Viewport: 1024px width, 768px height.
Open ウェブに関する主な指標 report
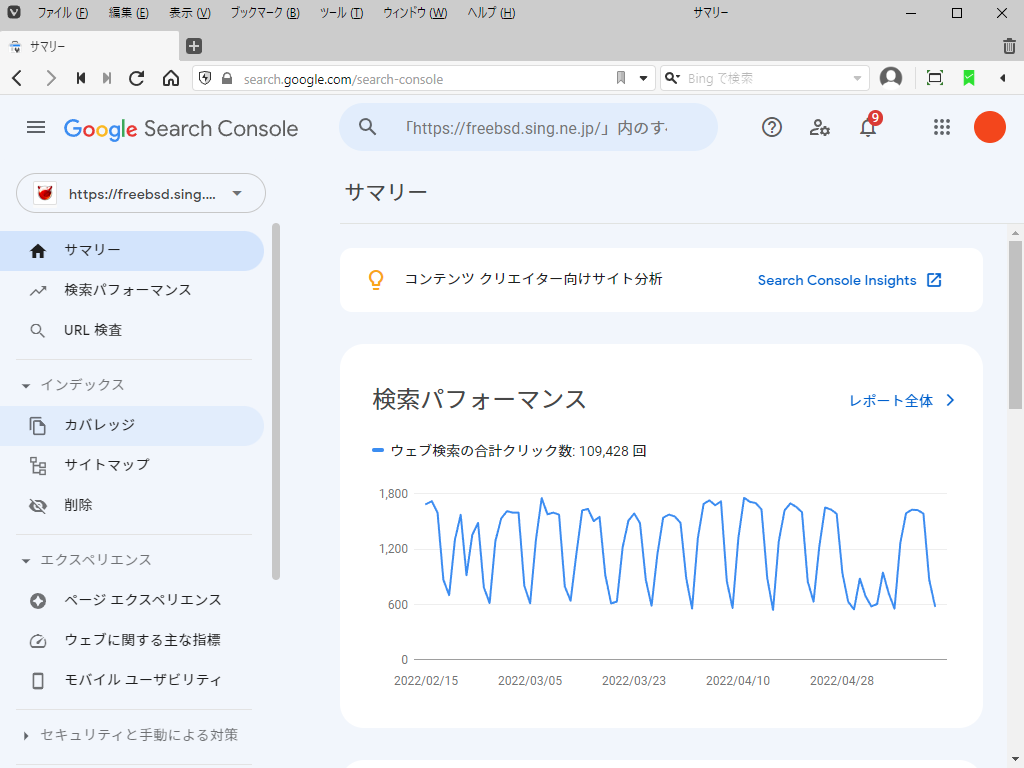[132, 641]
